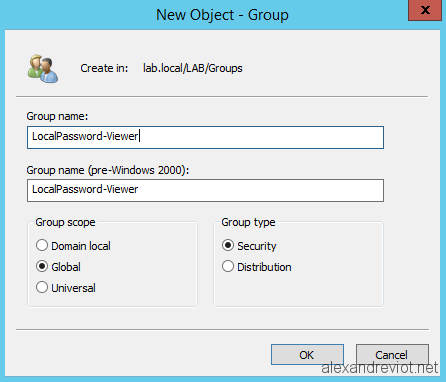Click the 'New Object - Group' title bar
The image size is (446, 382).
(x=222, y=15)
